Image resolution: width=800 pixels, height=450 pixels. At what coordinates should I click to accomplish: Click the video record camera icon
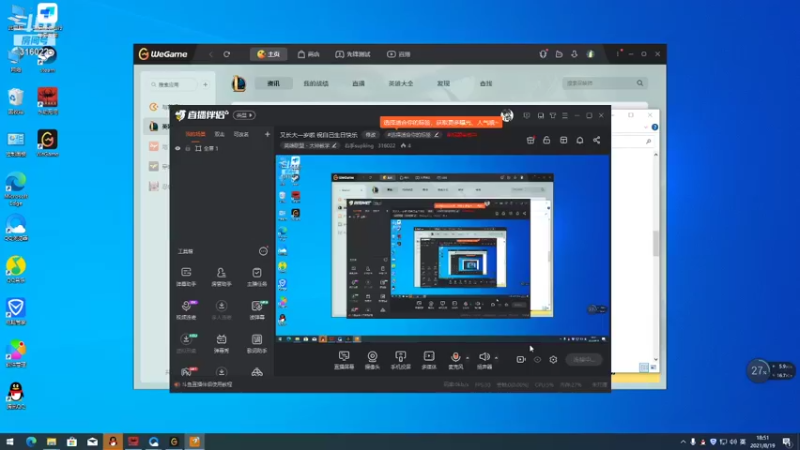point(520,359)
